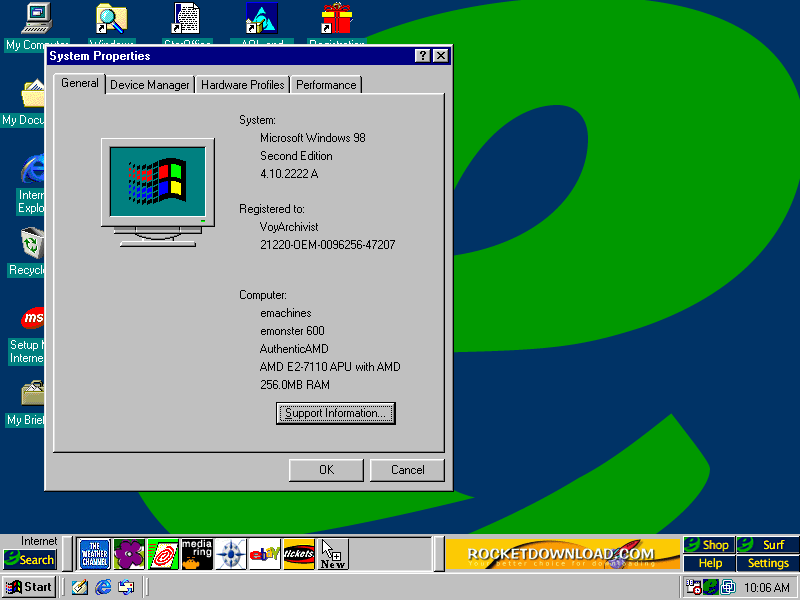
Task: Launch Internet Explorer from Quick Launch
Action: coord(103,587)
